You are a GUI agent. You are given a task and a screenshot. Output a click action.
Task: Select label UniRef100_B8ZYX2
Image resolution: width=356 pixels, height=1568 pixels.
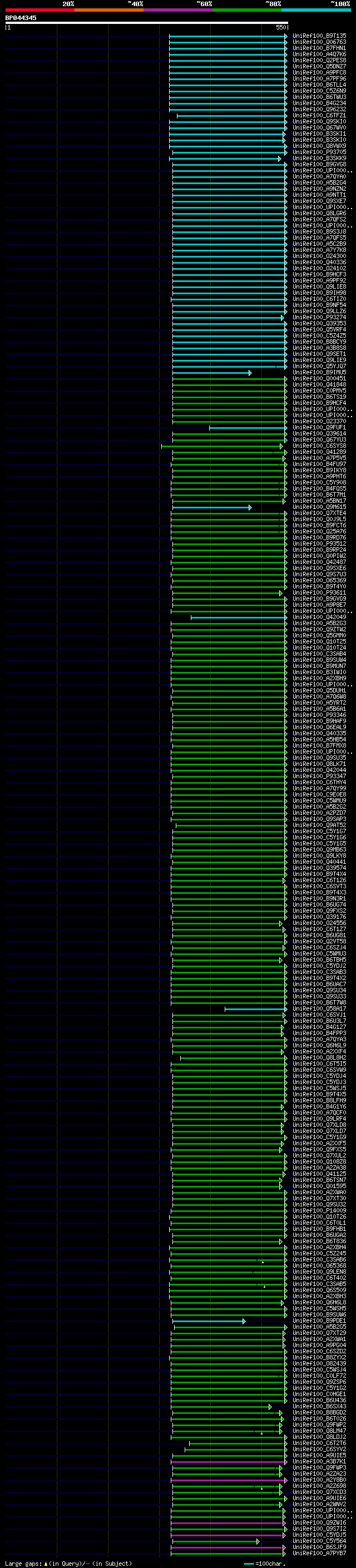(x=319, y=1358)
